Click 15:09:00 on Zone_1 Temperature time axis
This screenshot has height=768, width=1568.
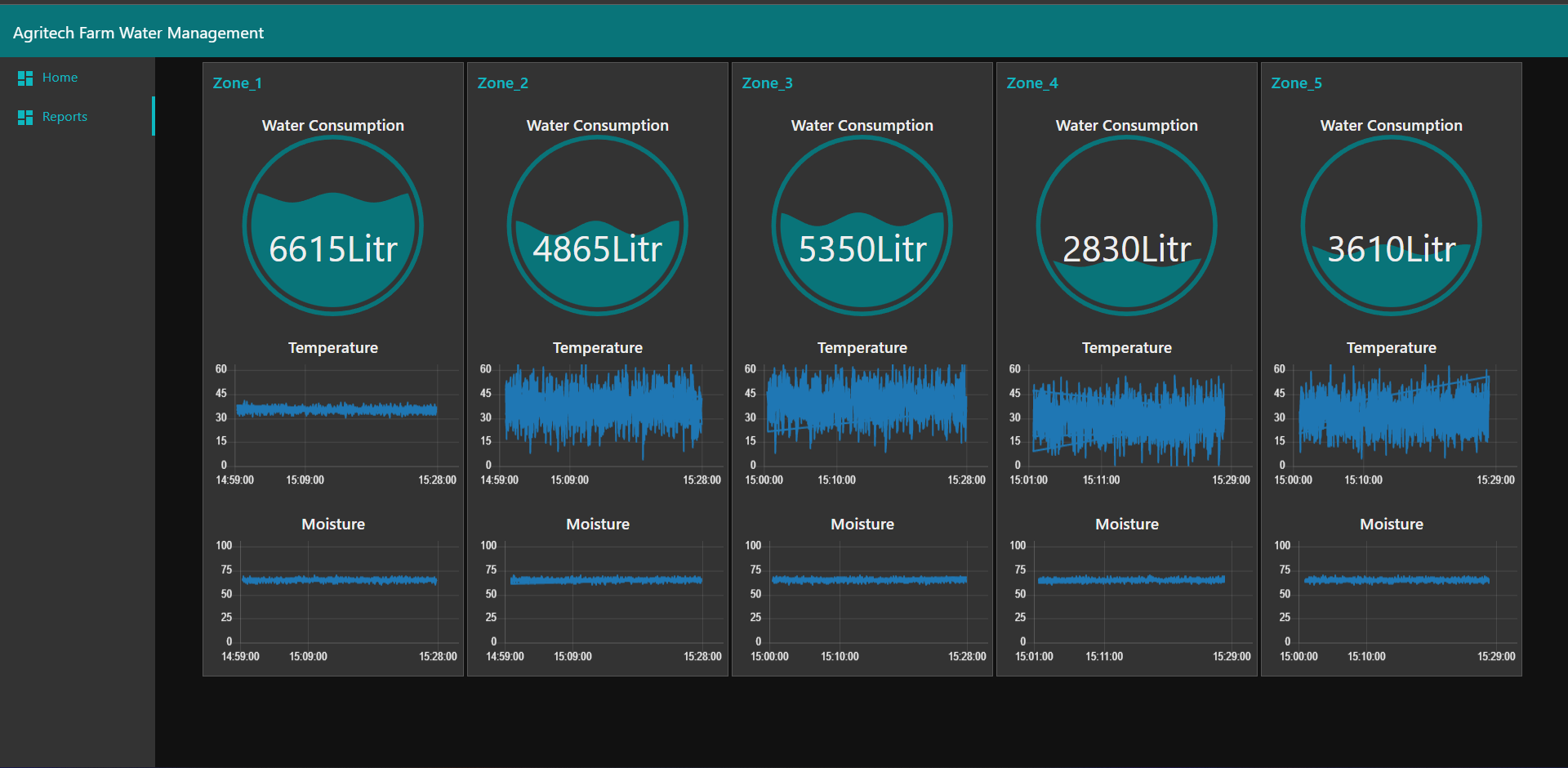tap(305, 480)
